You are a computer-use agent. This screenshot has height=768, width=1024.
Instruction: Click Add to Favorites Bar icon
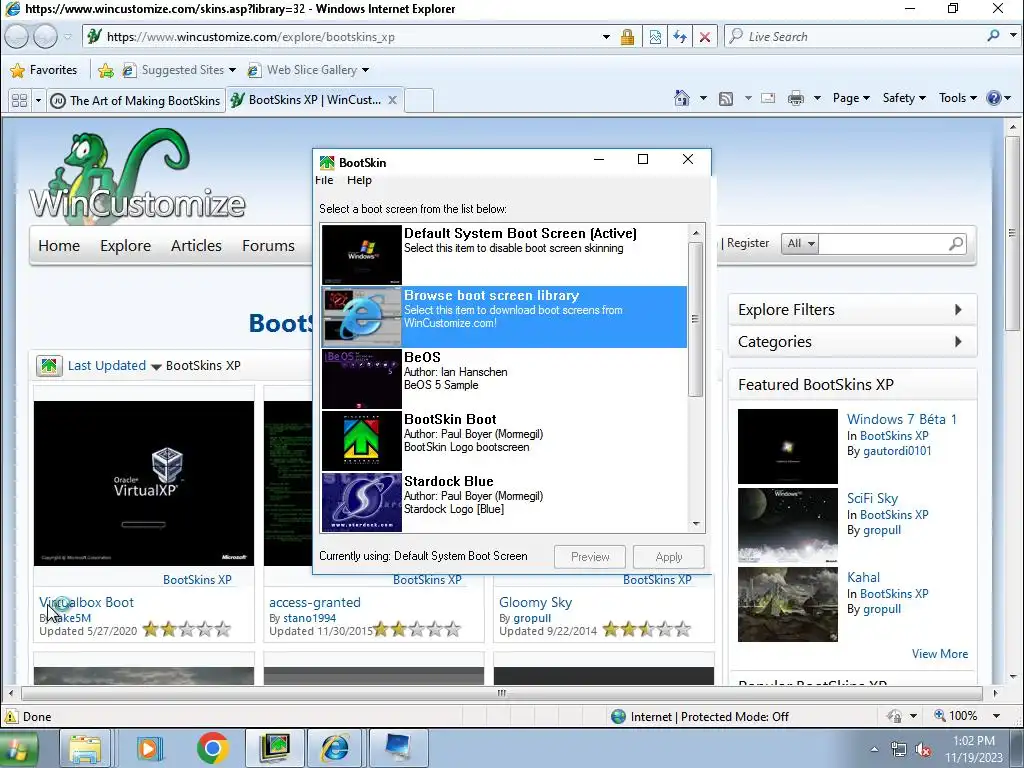[105, 70]
